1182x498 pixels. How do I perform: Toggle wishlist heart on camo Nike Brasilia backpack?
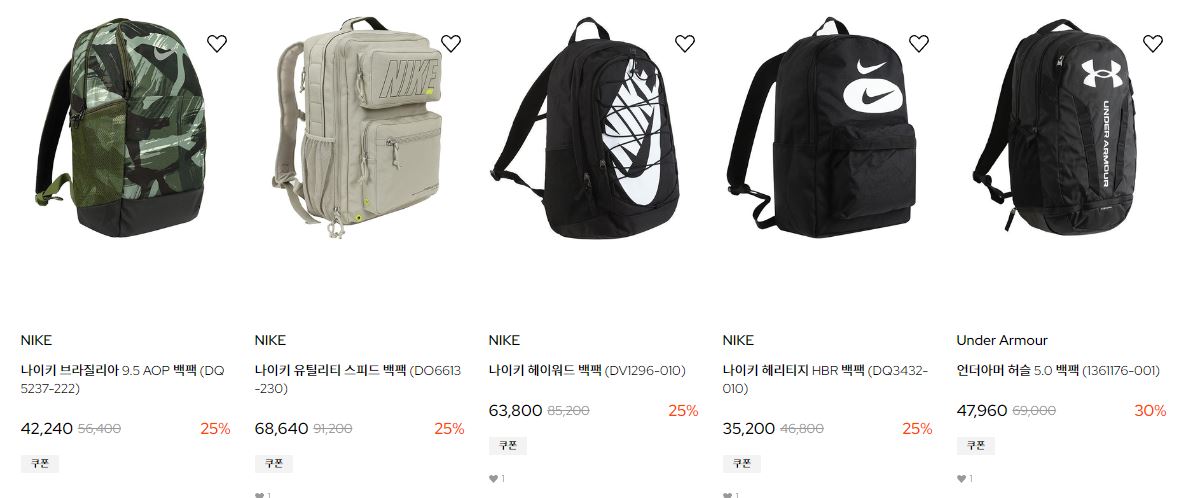[x=216, y=44]
